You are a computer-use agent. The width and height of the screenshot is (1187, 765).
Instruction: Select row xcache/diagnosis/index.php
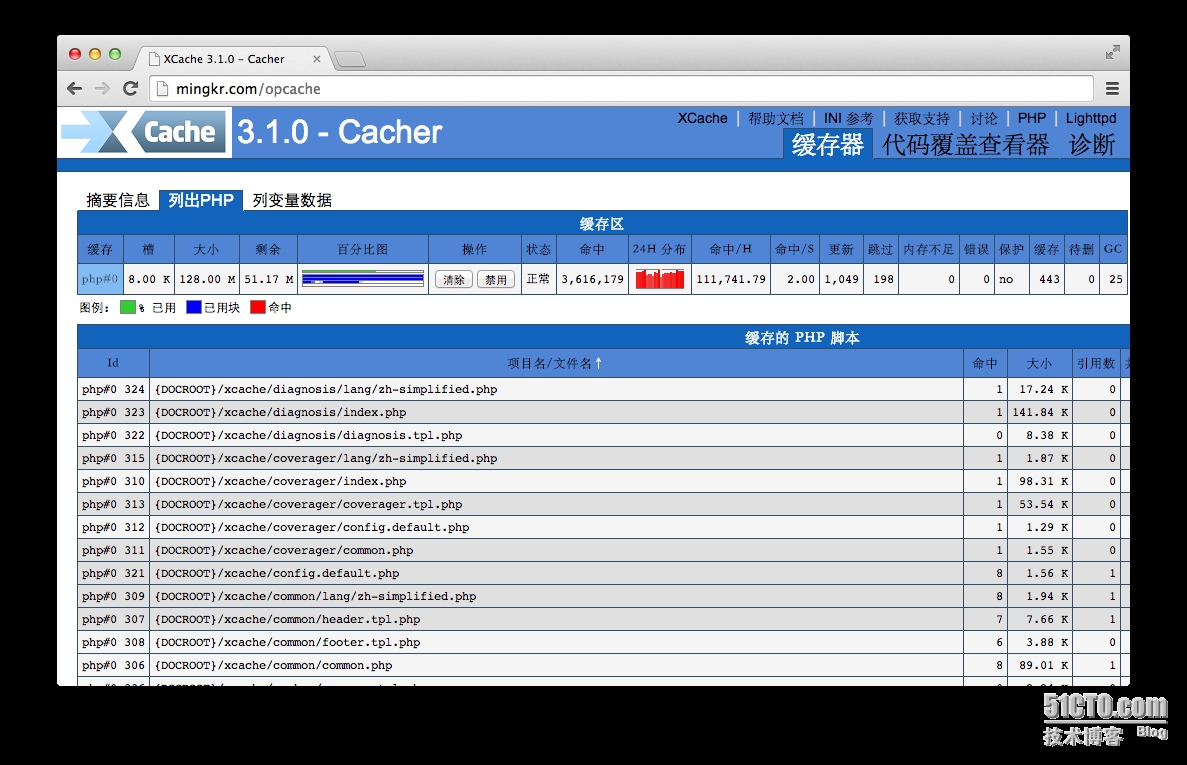[x=603, y=412]
